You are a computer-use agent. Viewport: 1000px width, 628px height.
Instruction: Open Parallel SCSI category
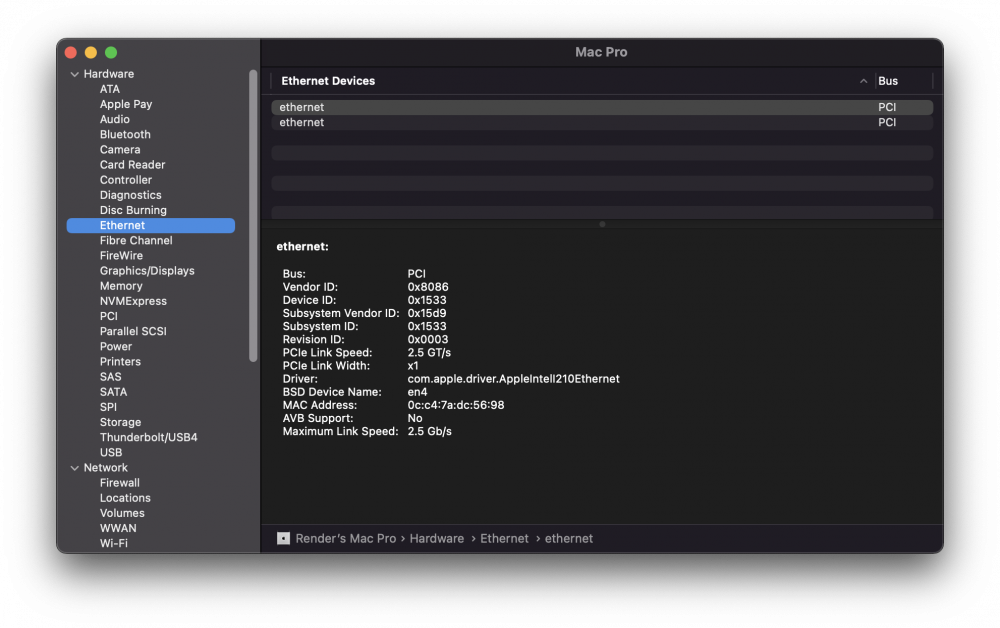(133, 332)
